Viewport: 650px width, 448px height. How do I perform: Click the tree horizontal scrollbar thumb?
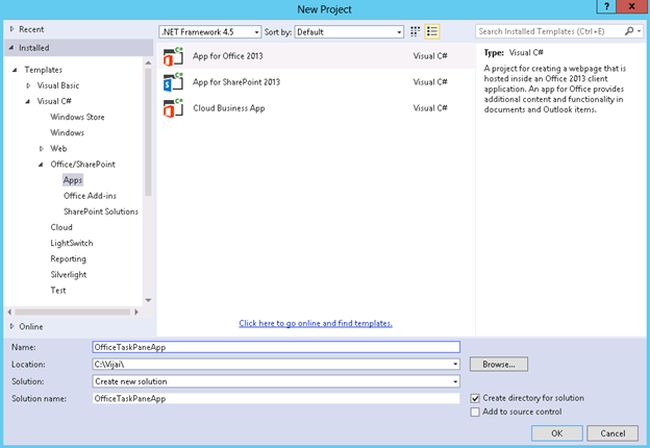[73, 312]
